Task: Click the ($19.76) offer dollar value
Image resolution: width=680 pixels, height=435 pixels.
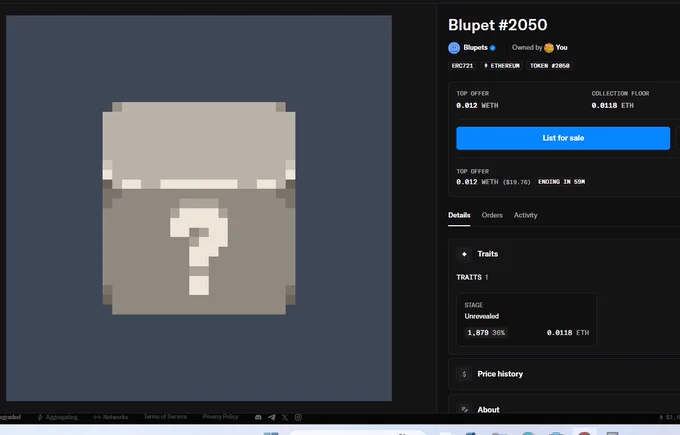Action: [517, 182]
